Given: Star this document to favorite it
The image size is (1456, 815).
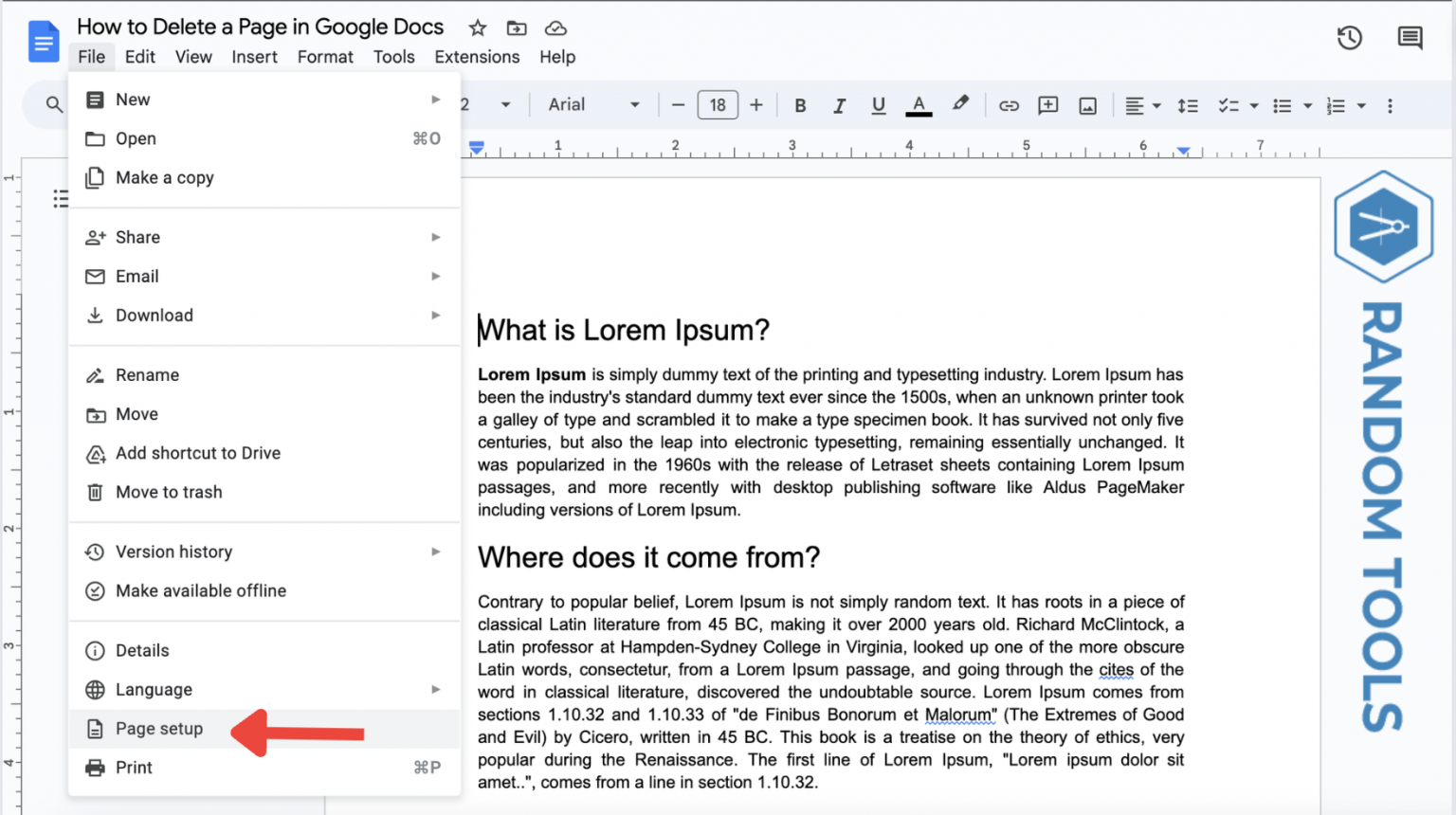Looking at the screenshot, I should 477,27.
